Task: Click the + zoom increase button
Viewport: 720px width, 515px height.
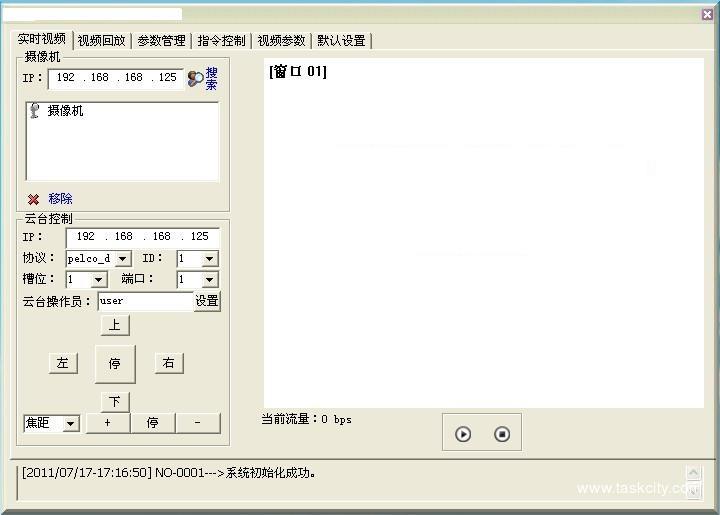Action: point(108,423)
